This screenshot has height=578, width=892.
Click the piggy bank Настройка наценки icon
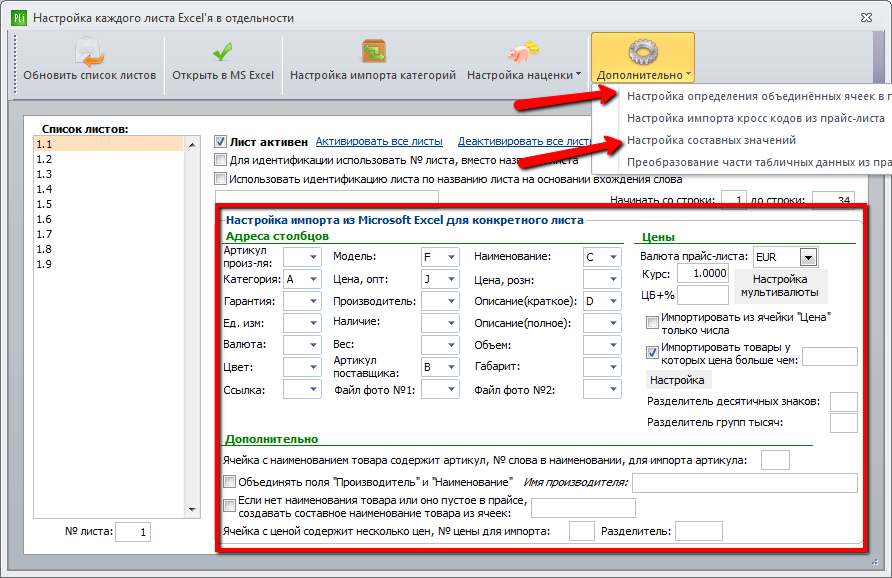pyautogui.click(x=523, y=52)
